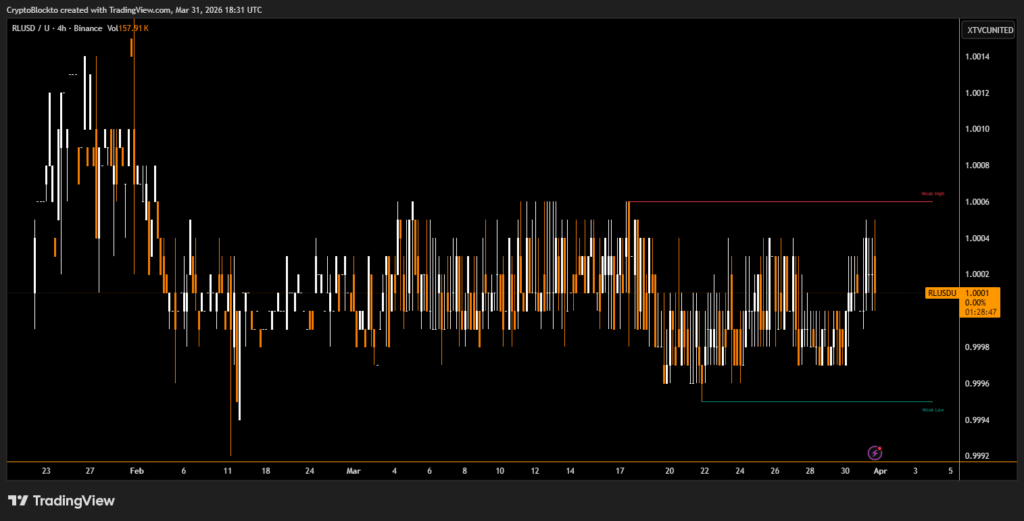Click the 0.9992 price axis label

pos(978,456)
